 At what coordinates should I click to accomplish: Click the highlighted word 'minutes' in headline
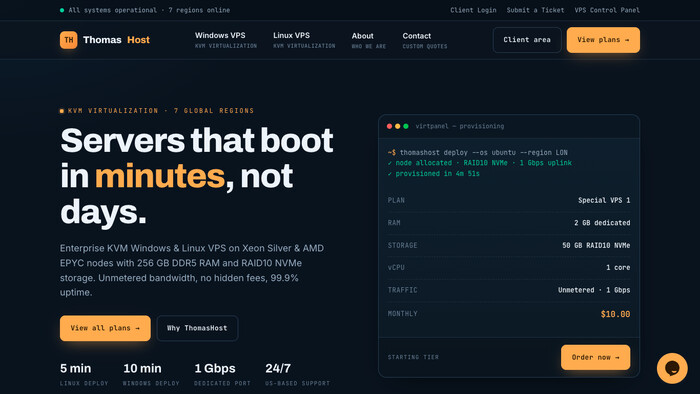pyautogui.click(x=160, y=176)
